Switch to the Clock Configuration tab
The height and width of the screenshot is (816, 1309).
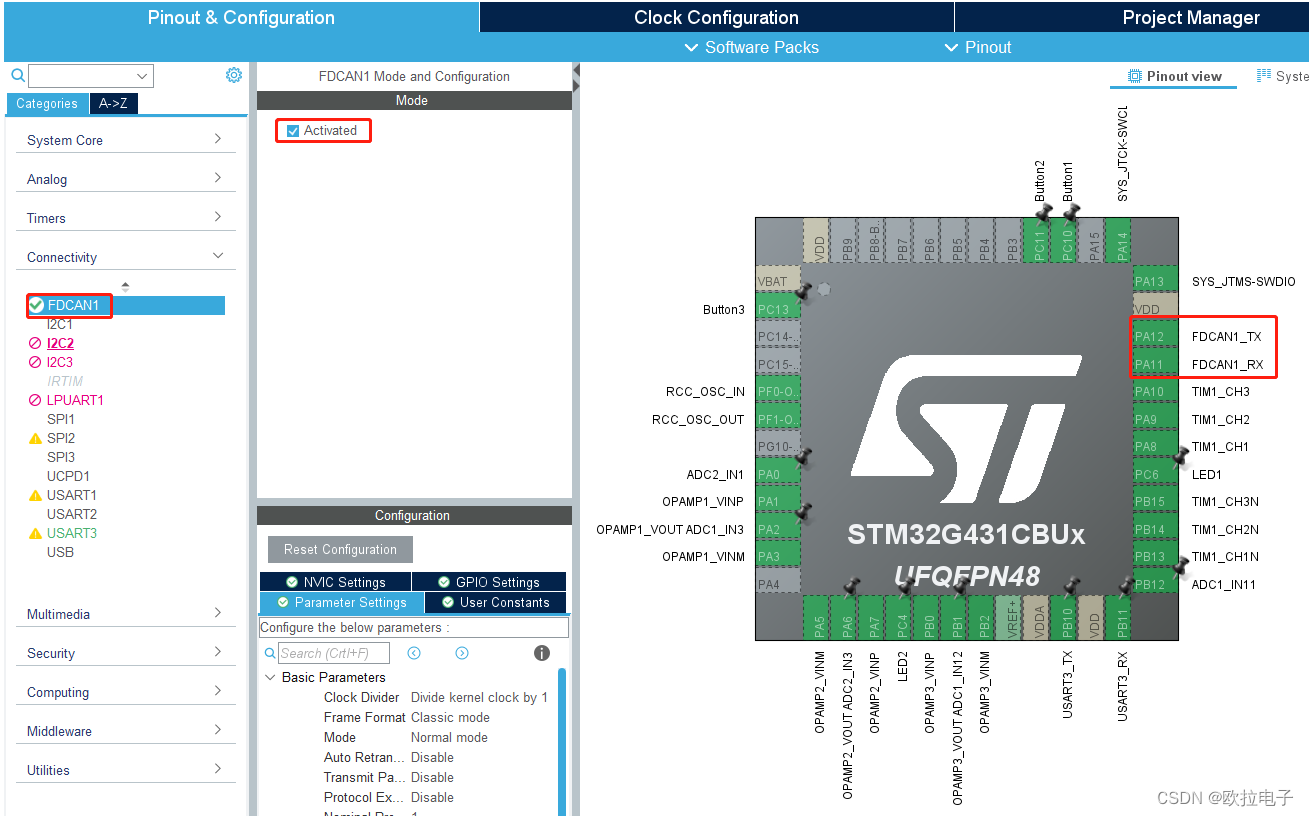[x=714, y=16]
